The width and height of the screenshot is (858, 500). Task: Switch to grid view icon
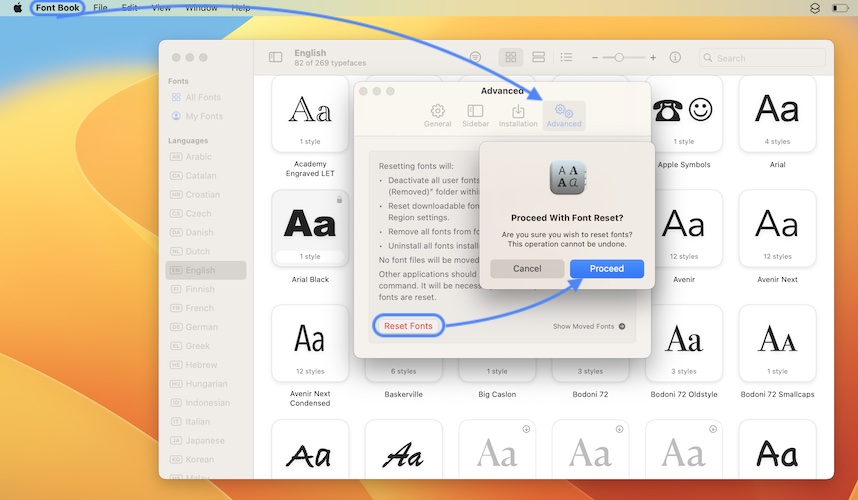(x=511, y=57)
